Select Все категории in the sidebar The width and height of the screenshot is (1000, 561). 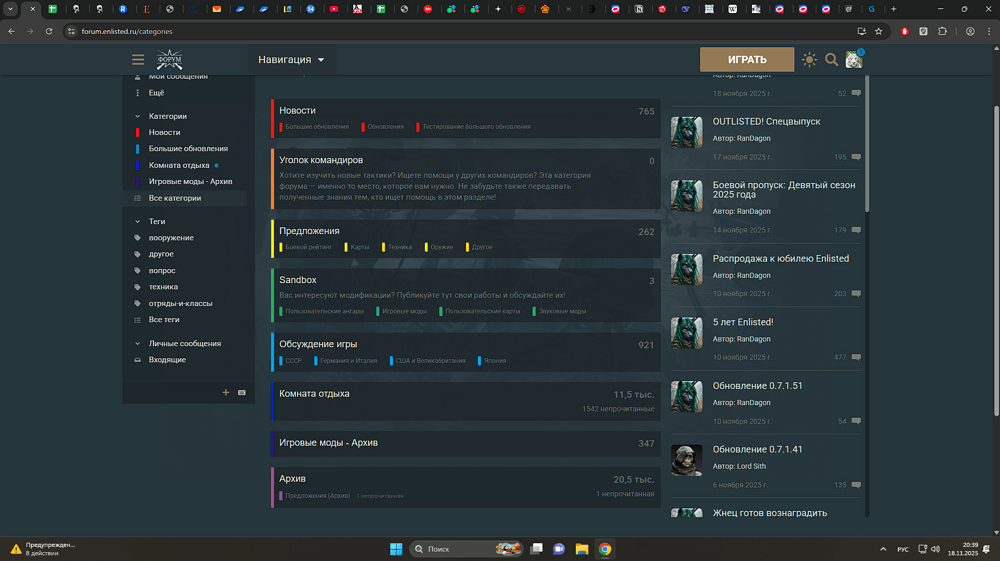pos(174,198)
